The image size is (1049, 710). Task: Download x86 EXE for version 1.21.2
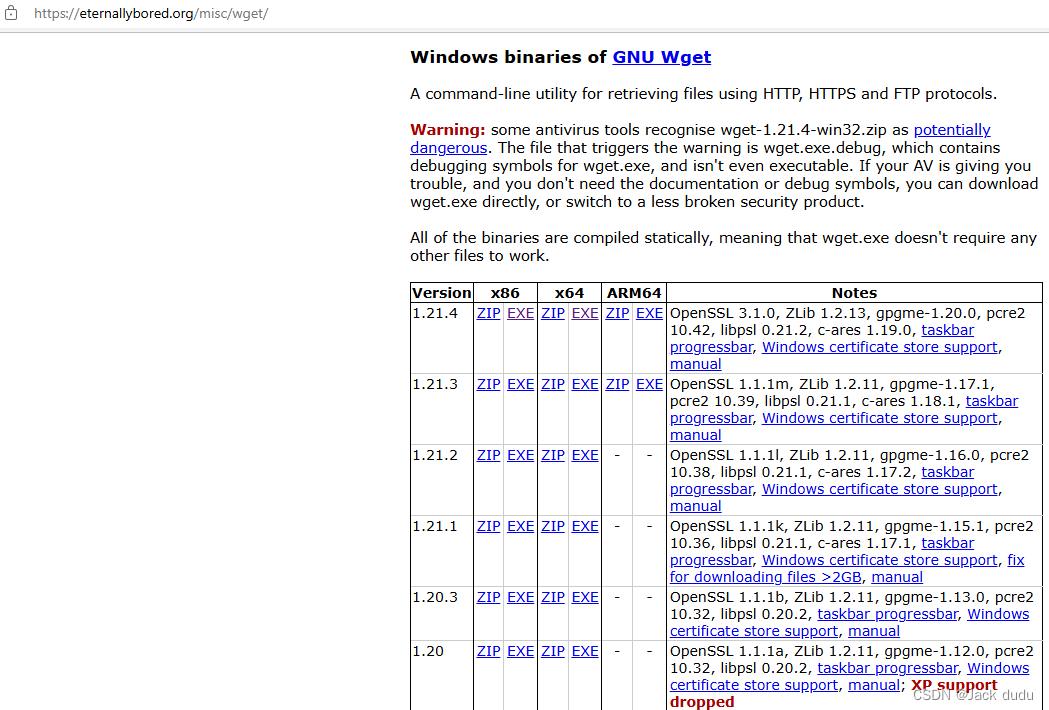click(520, 455)
